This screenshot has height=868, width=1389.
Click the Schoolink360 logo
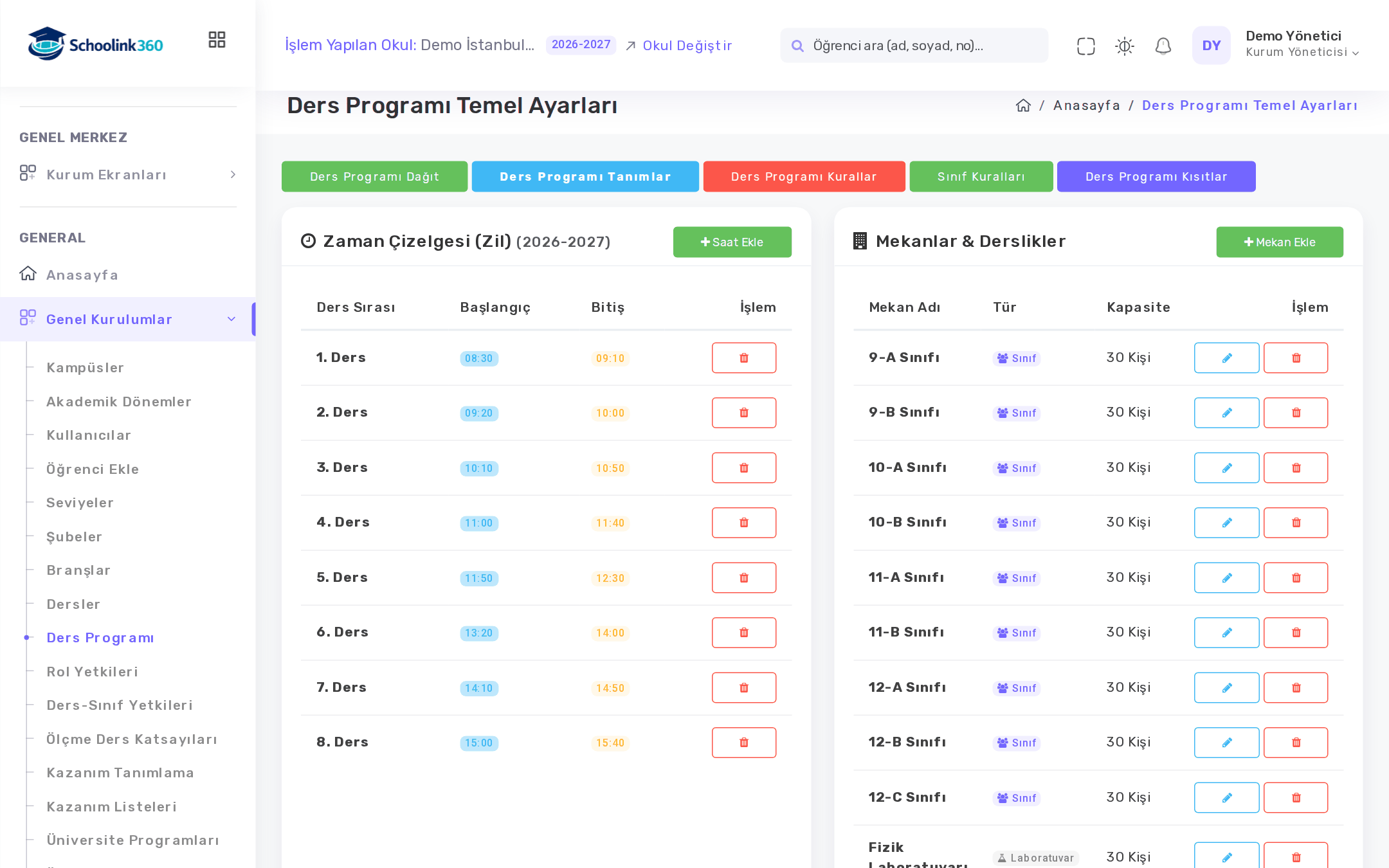tap(95, 44)
